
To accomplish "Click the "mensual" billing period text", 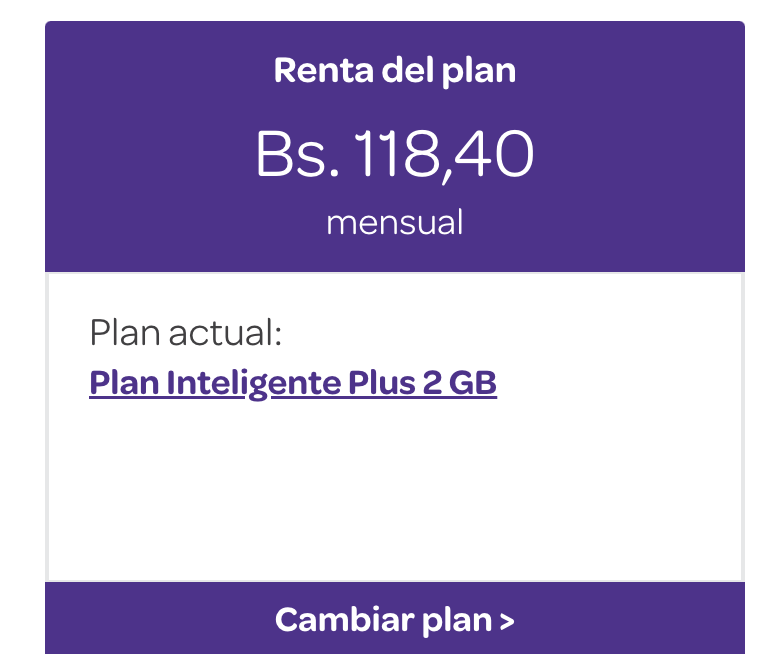I will [394, 222].
